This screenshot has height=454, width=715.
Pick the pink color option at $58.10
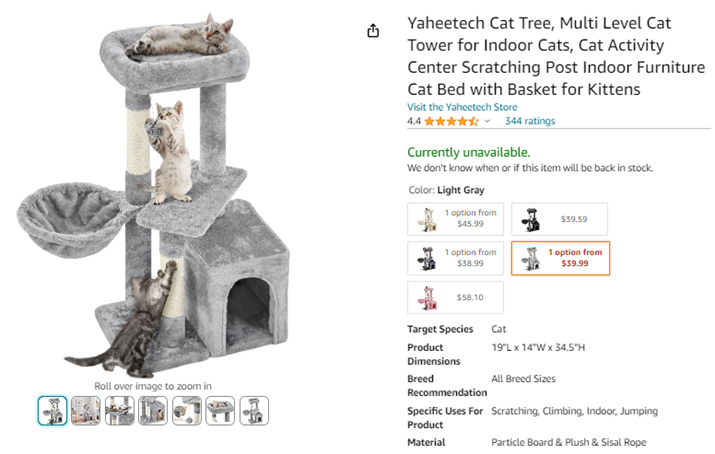pyautogui.click(x=455, y=297)
